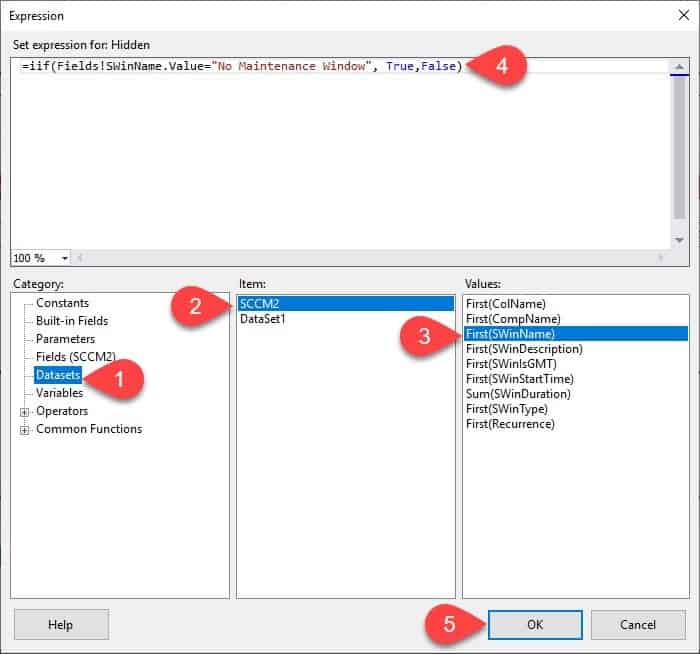This screenshot has height=654, width=700.
Task: Place cursor on True keyword in expression
Action: pos(400,66)
